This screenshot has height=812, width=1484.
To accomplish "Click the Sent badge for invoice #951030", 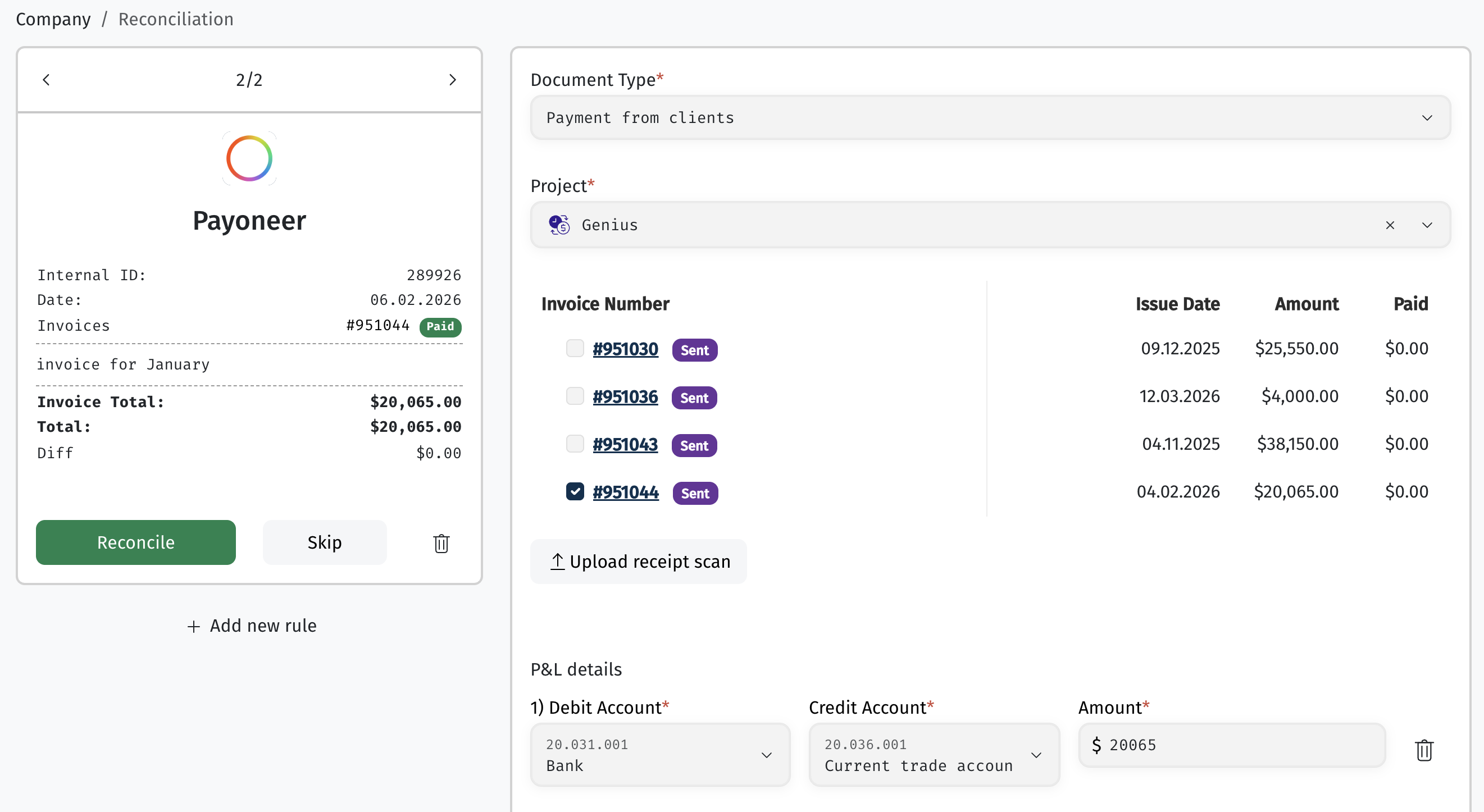I will [695, 350].
